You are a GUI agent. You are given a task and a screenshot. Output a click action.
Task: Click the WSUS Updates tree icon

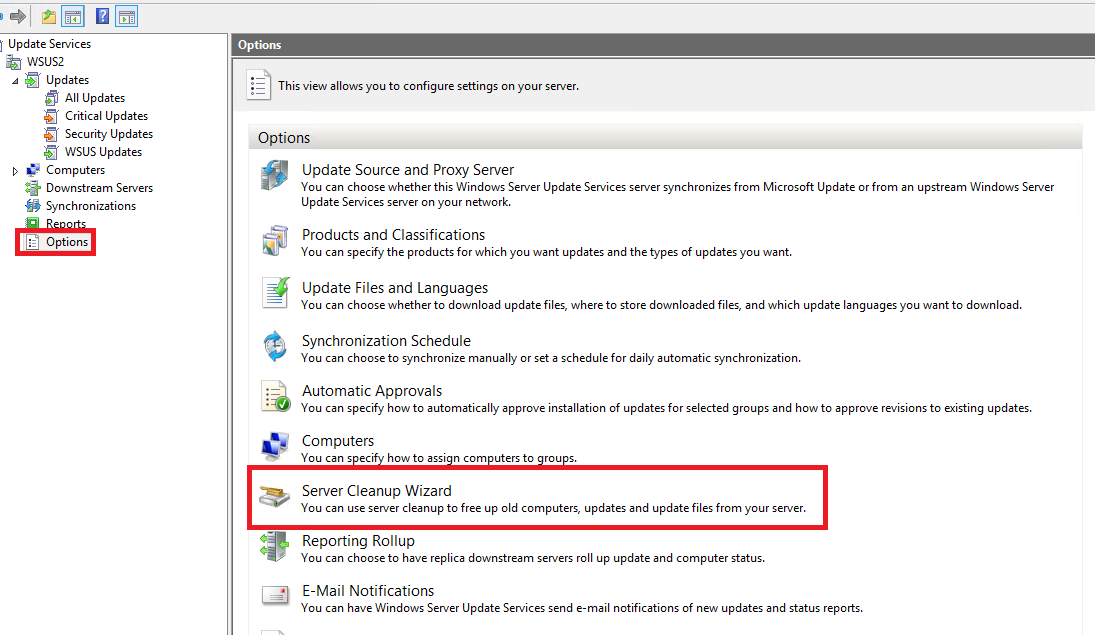(51, 152)
